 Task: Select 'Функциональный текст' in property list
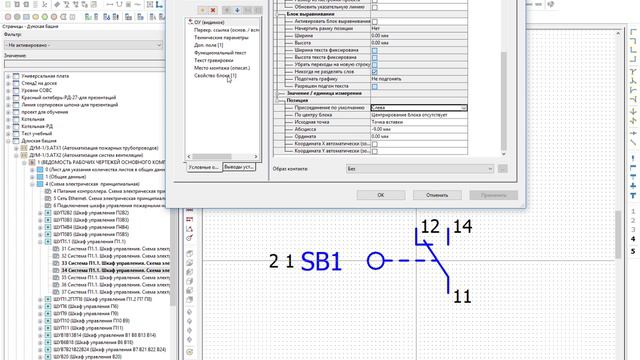pos(220,53)
